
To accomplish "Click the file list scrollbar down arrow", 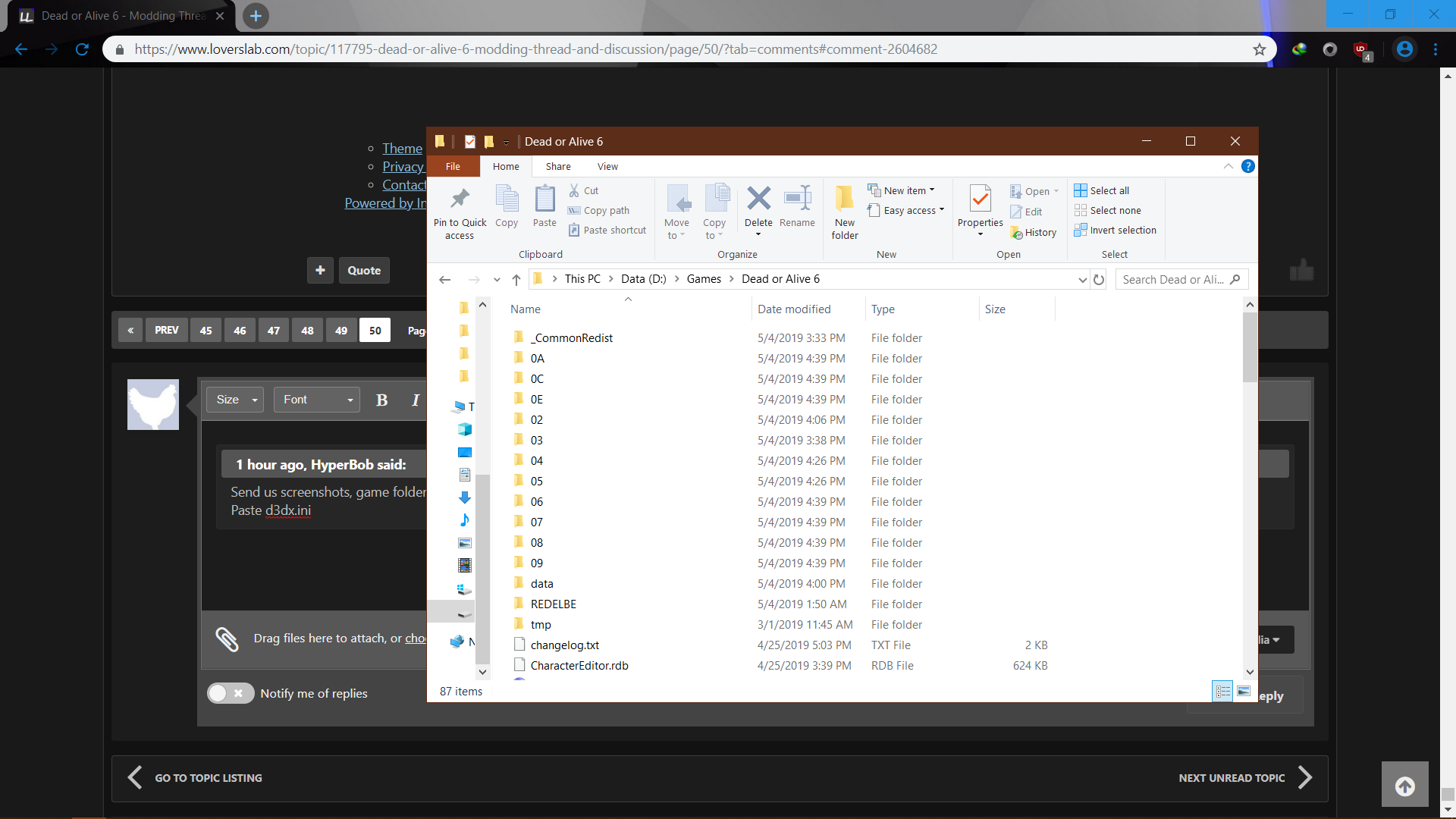I will (1250, 672).
